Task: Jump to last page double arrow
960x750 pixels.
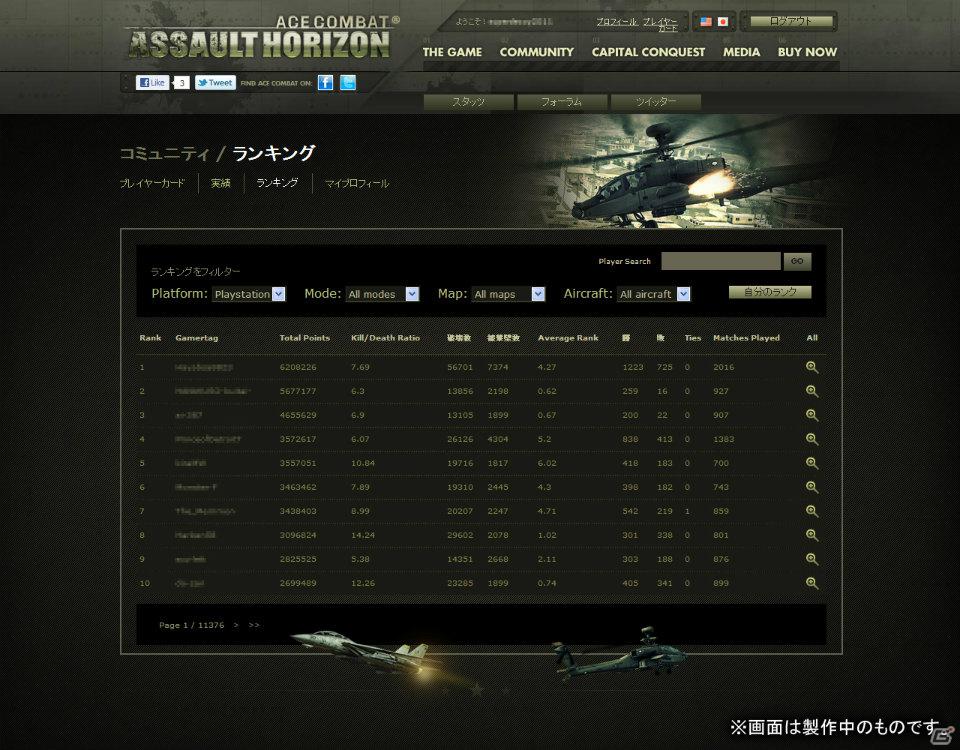Action: pyautogui.click(x=254, y=625)
